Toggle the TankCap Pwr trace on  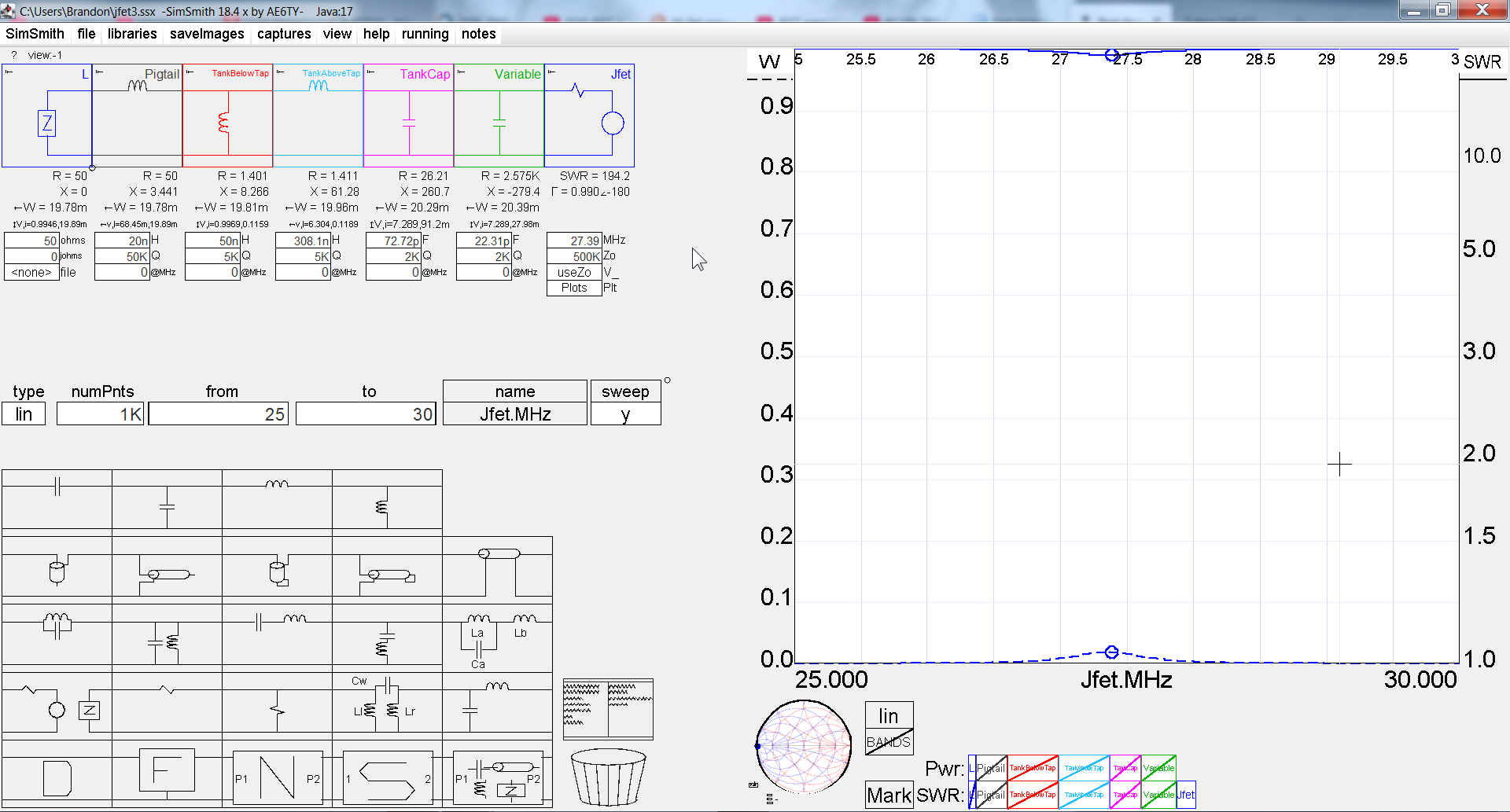pos(1125,768)
